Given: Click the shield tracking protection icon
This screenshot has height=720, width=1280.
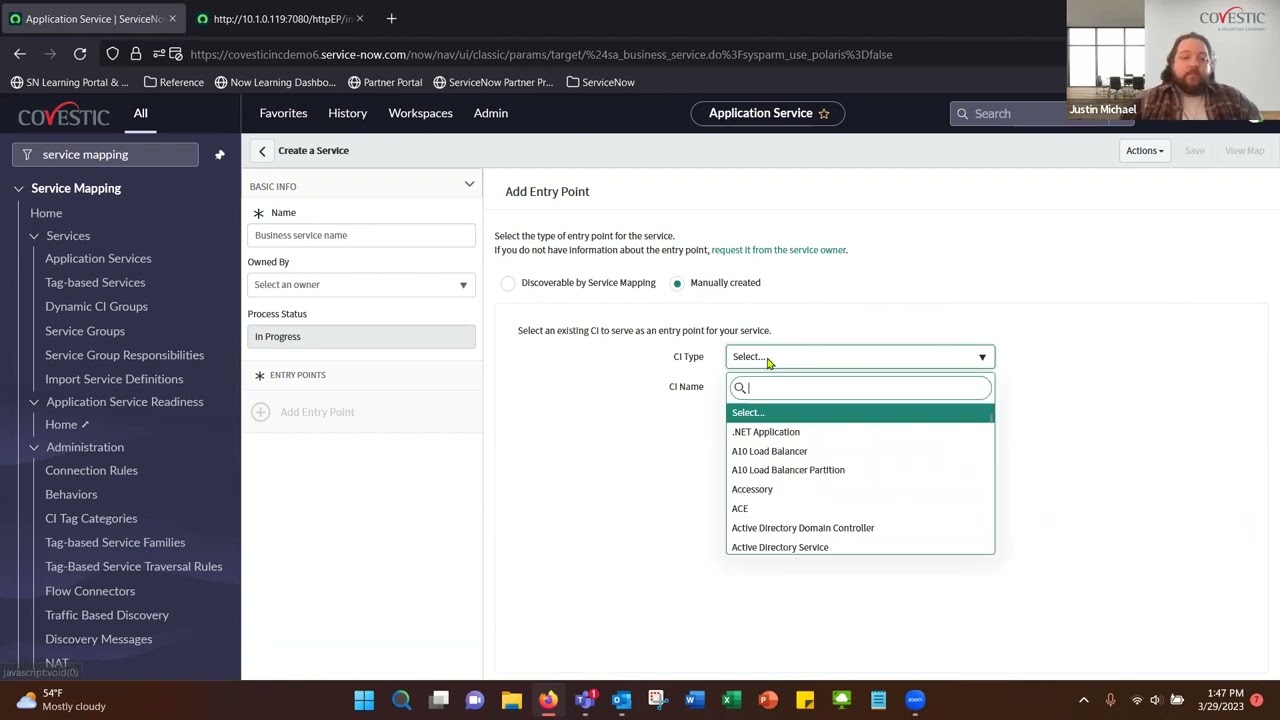Looking at the screenshot, I should pos(112,54).
